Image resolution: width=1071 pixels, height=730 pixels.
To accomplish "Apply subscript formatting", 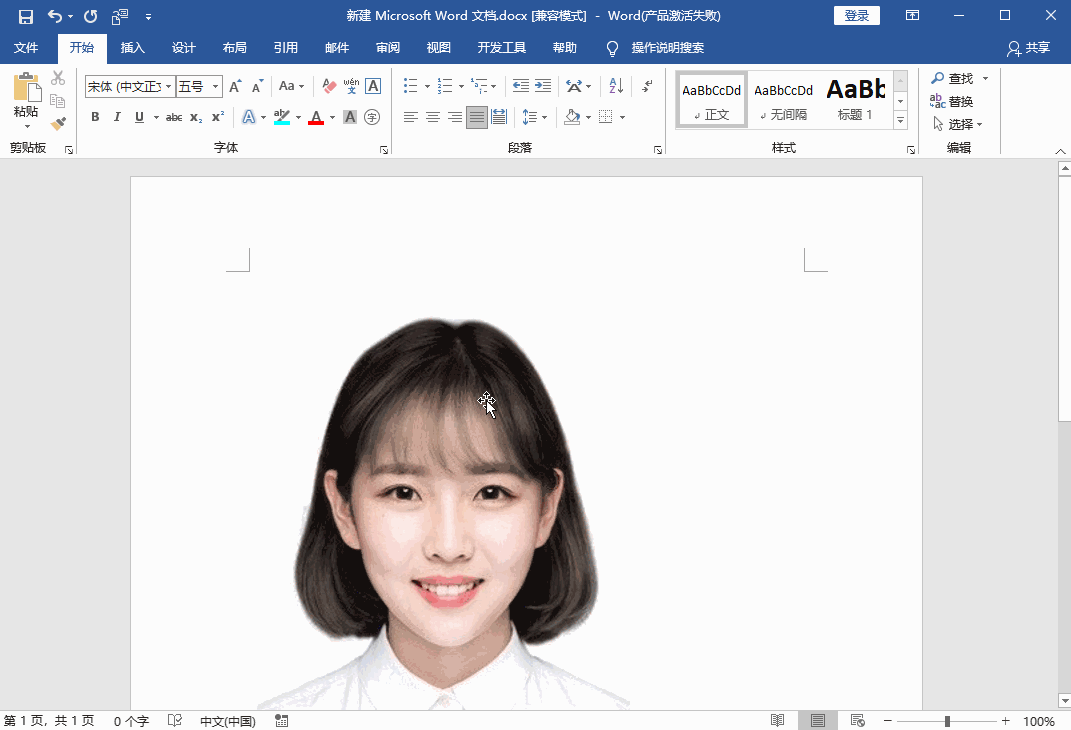I will [x=196, y=117].
